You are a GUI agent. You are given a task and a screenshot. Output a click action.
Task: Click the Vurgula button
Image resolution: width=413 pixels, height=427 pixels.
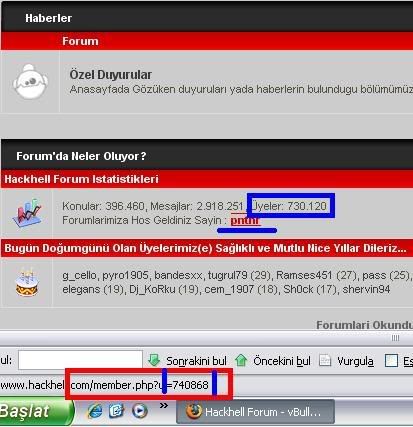[x=355, y=361]
